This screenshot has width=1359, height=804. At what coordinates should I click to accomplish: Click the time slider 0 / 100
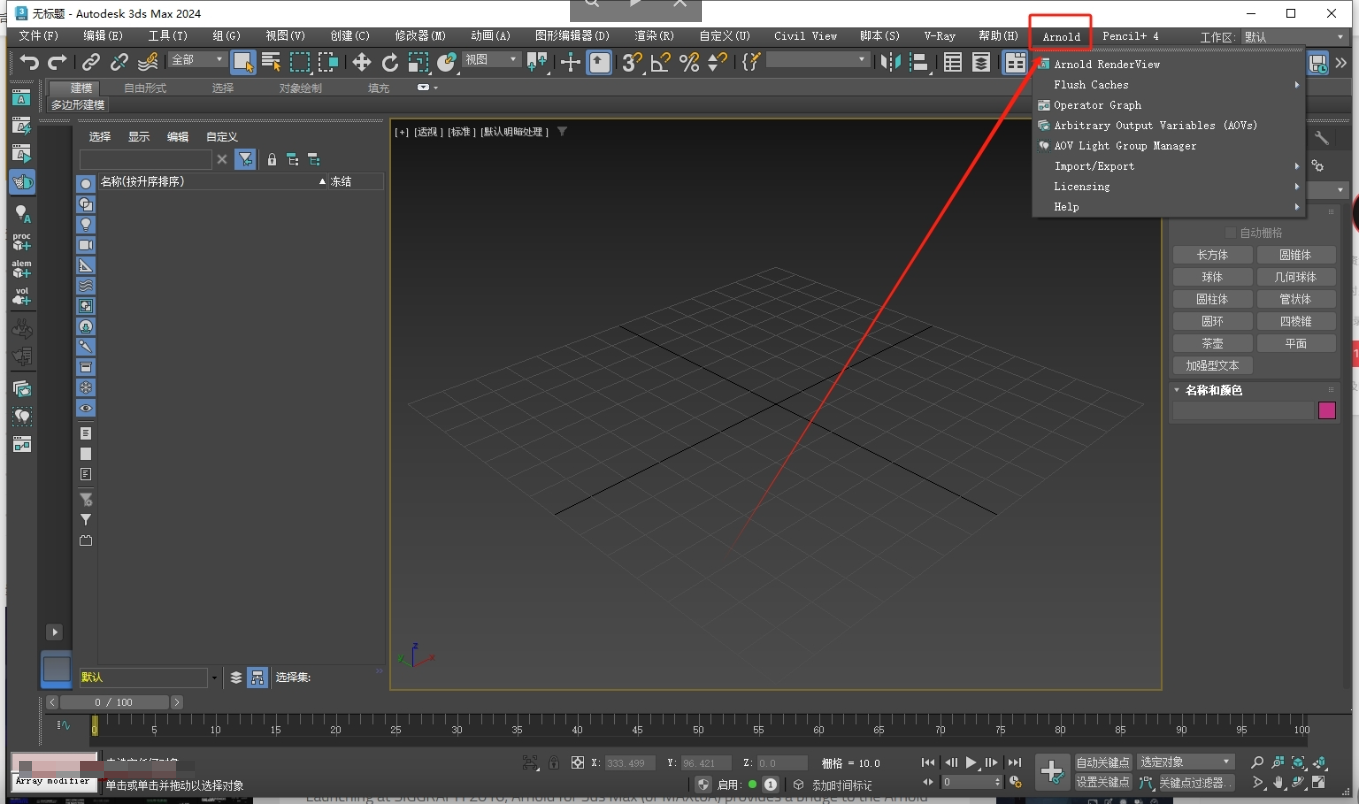pos(114,703)
